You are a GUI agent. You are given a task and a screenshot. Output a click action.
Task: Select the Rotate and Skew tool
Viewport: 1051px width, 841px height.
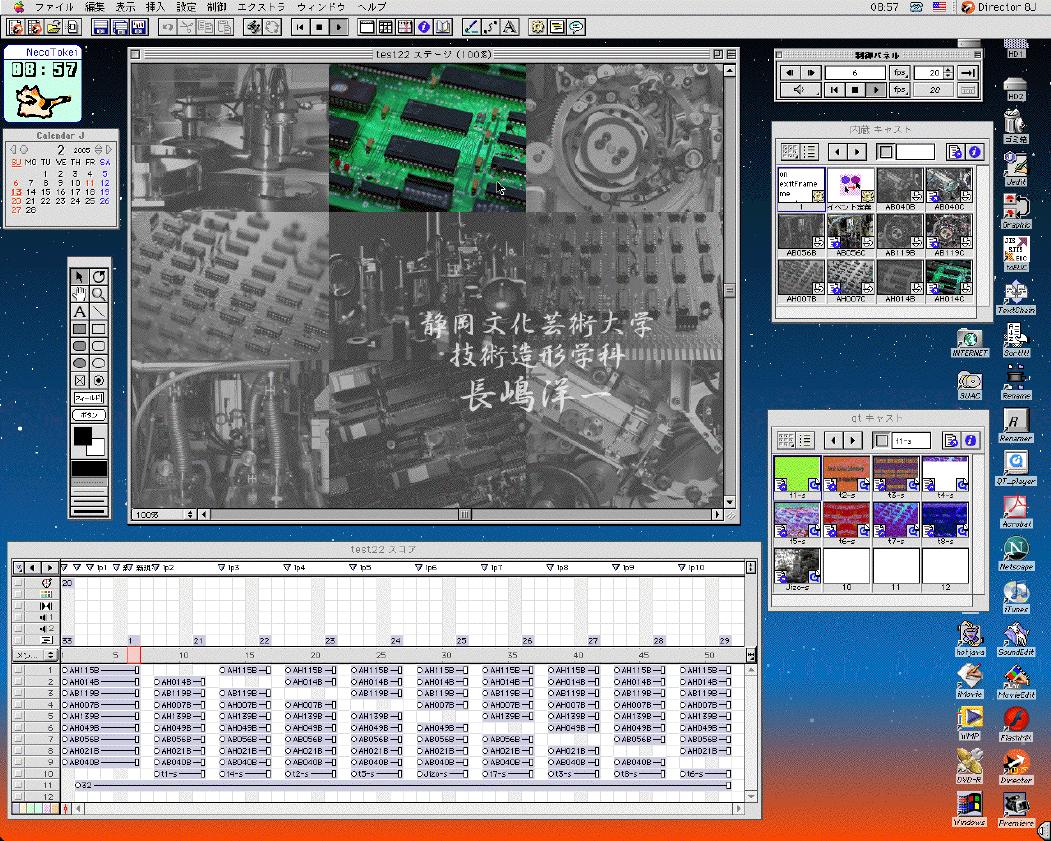(x=99, y=276)
